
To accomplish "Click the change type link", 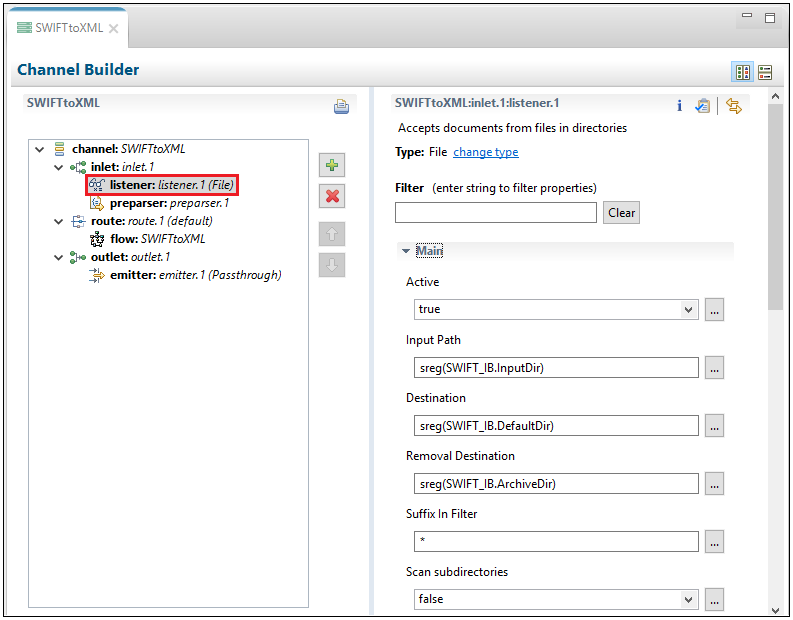I will 486,152.
